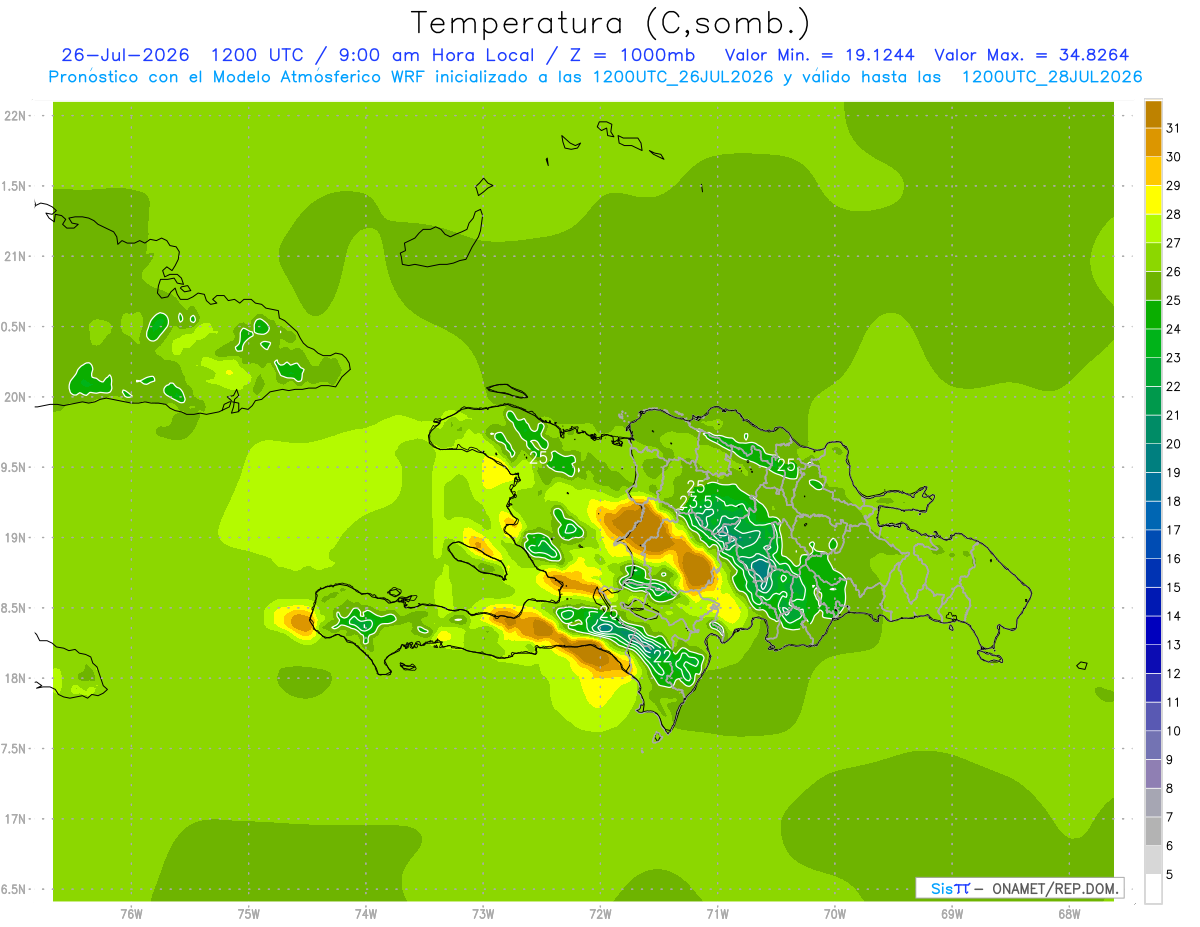Viewport: 1200px width, 927px height.
Task: Click the latitude label "8.5N"
Action: [15, 609]
